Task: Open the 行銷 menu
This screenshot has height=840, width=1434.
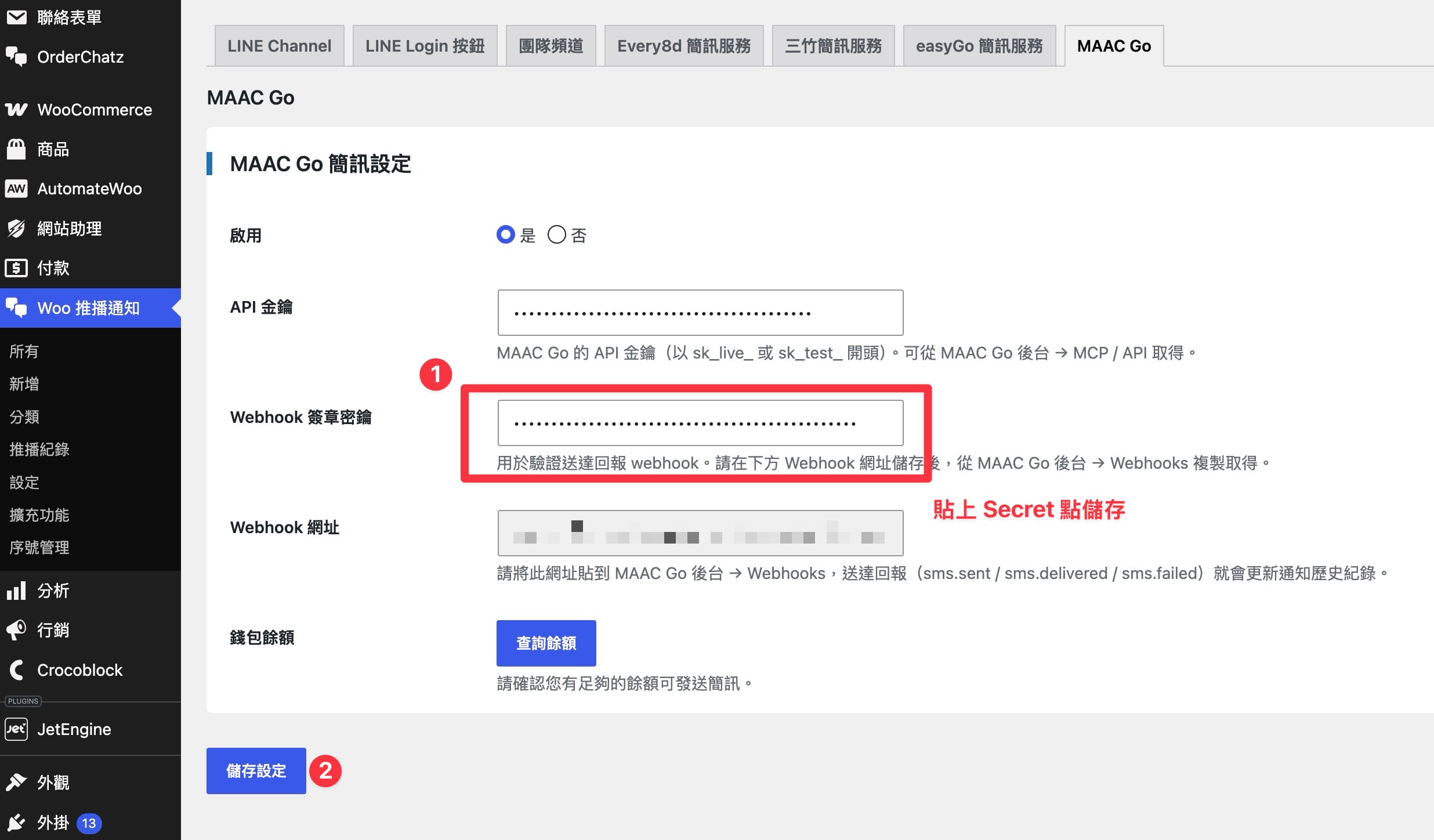Action: (90, 630)
